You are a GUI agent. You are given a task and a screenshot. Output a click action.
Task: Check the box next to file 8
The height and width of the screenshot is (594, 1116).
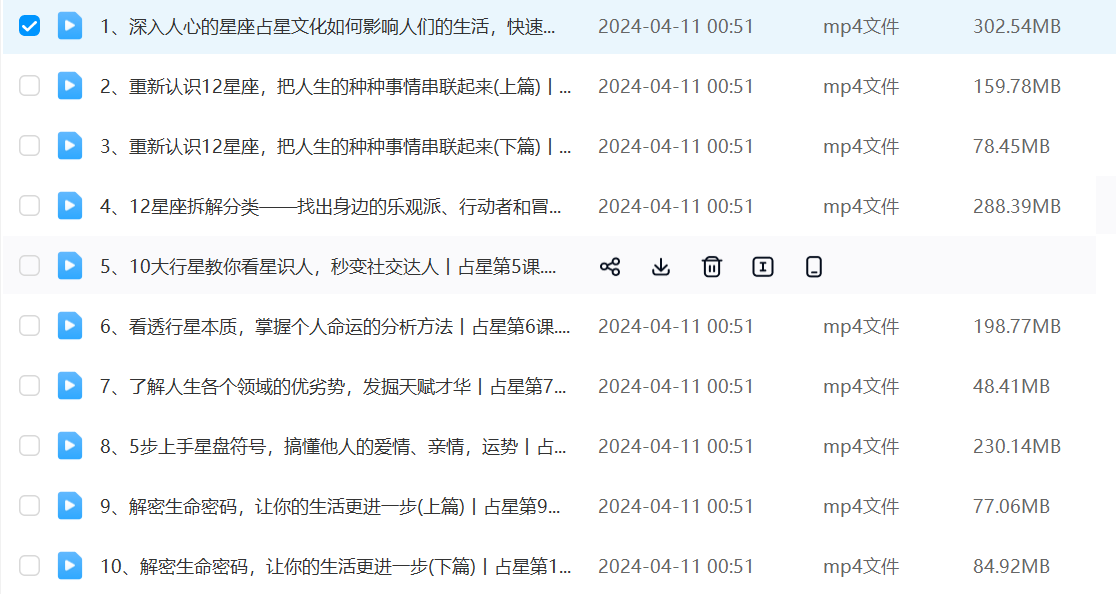[x=30, y=446]
